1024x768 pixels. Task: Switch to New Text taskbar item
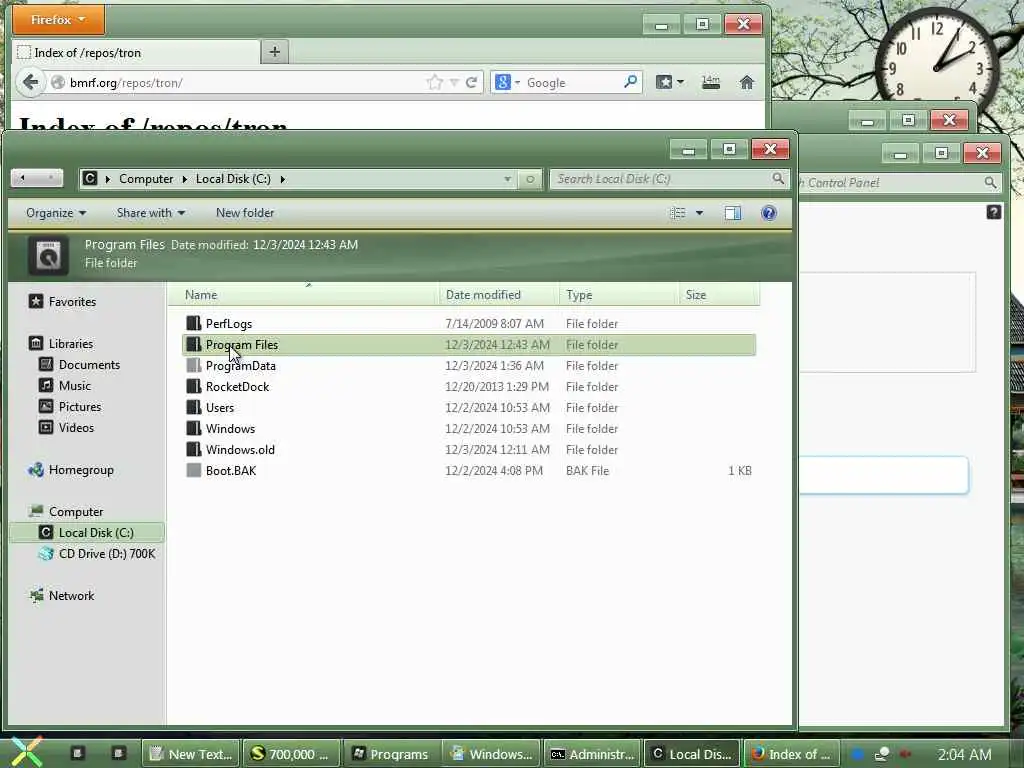coord(191,754)
